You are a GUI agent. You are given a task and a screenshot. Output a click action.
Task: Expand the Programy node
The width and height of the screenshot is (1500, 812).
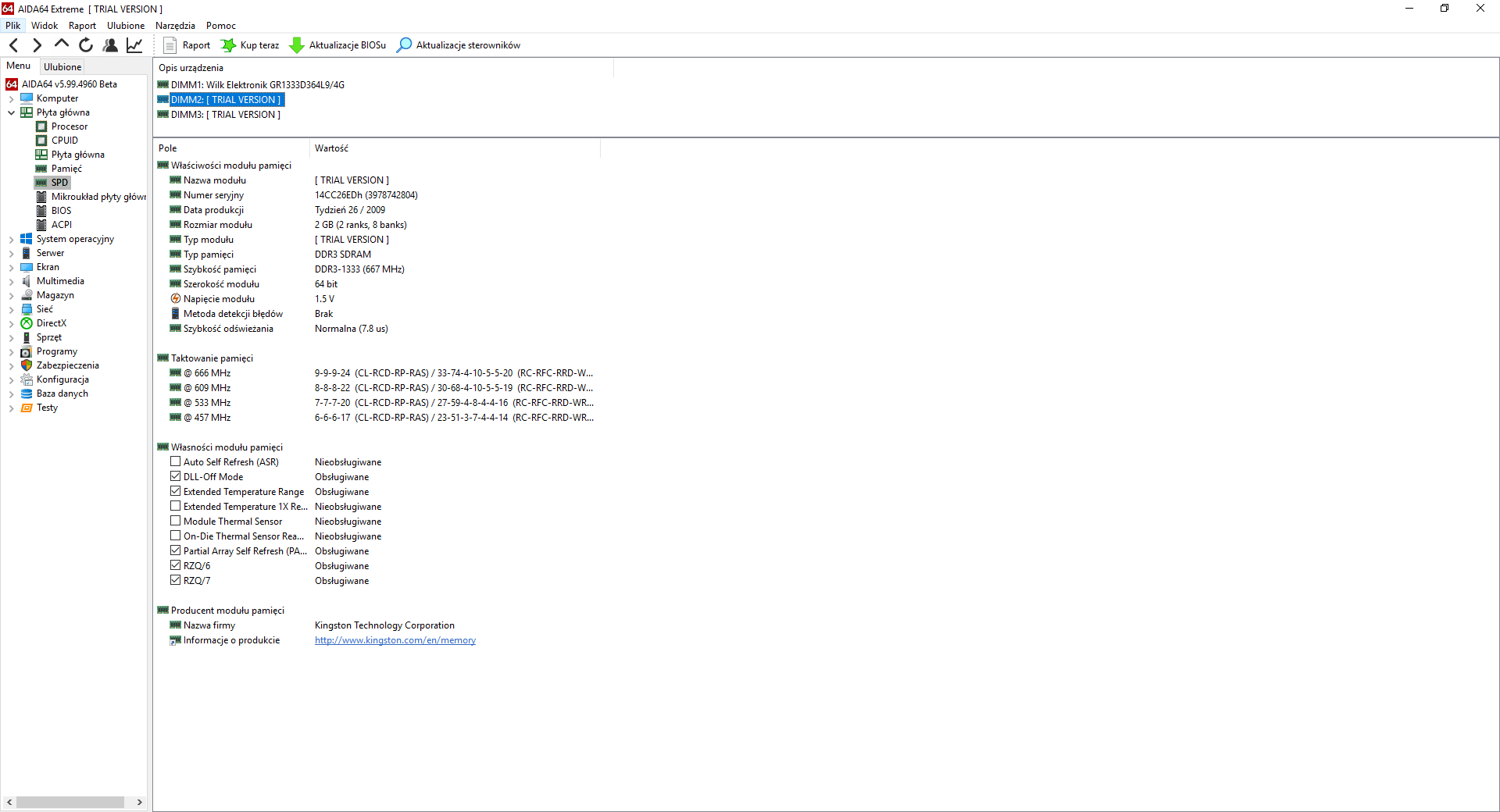pos(11,351)
